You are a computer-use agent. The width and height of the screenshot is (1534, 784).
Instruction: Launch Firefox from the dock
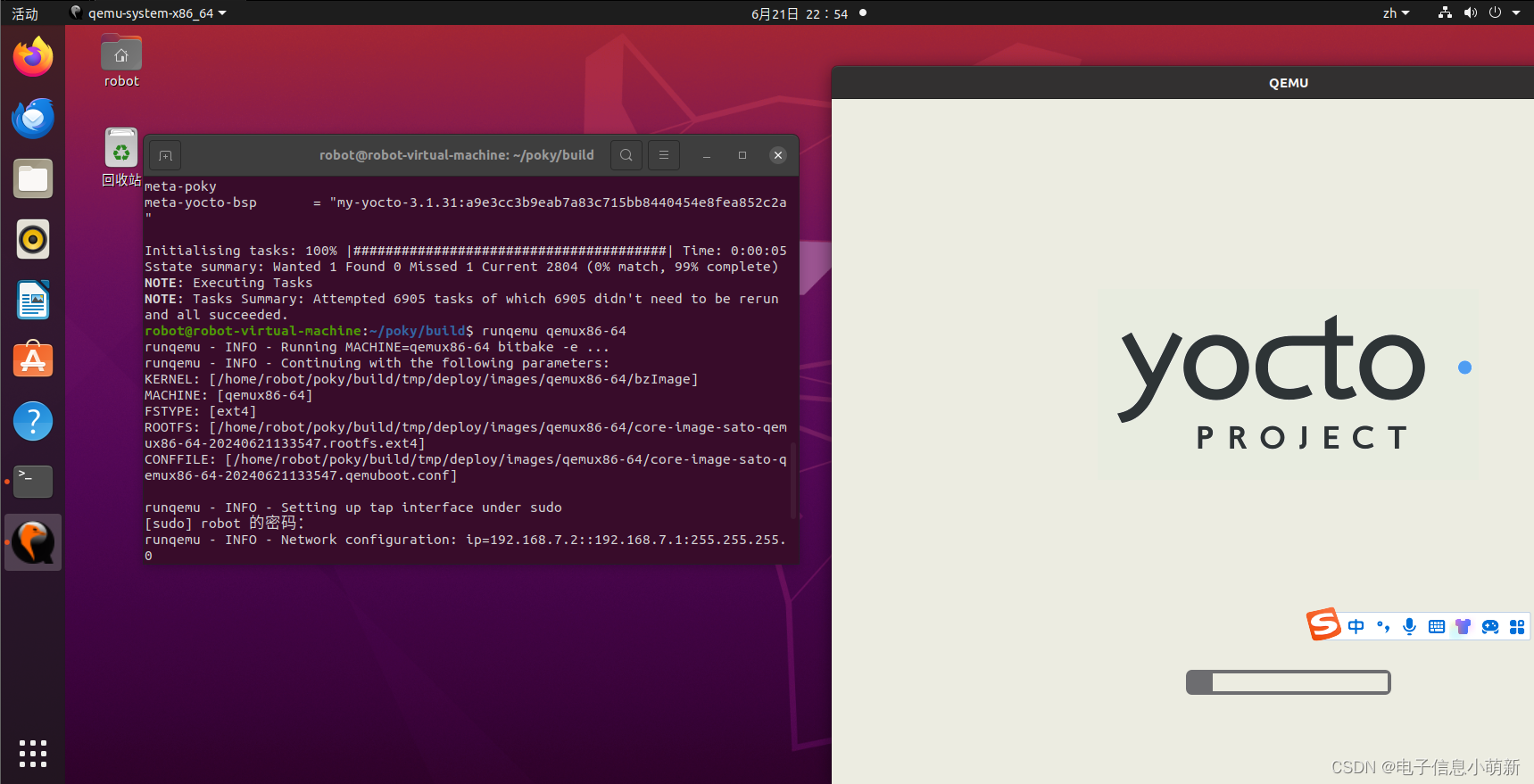pos(33,57)
